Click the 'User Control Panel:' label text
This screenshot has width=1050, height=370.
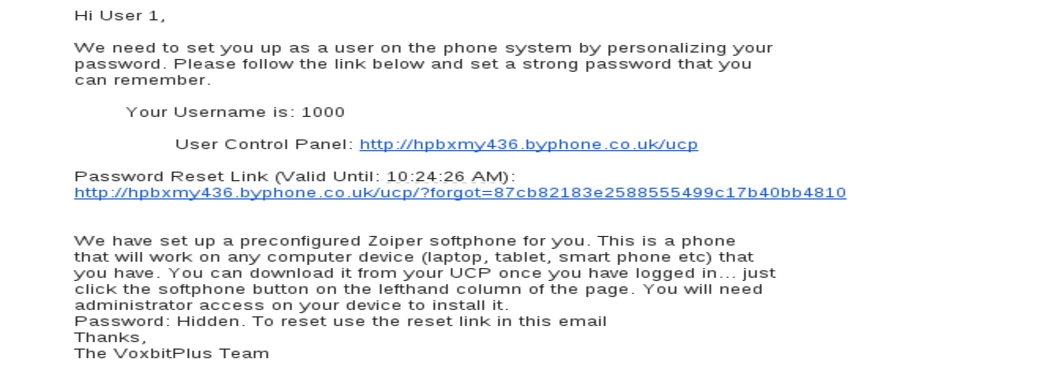[x=264, y=145]
